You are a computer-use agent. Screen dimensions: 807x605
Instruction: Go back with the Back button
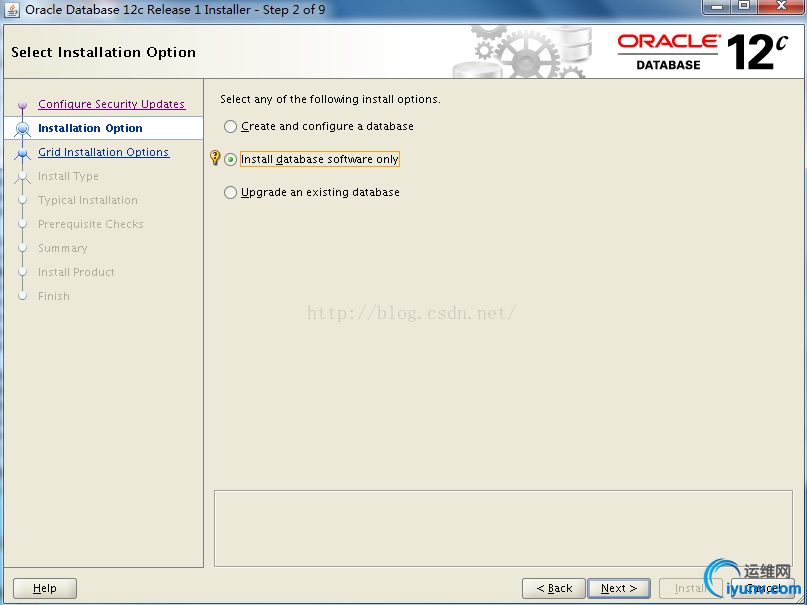pos(554,588)
